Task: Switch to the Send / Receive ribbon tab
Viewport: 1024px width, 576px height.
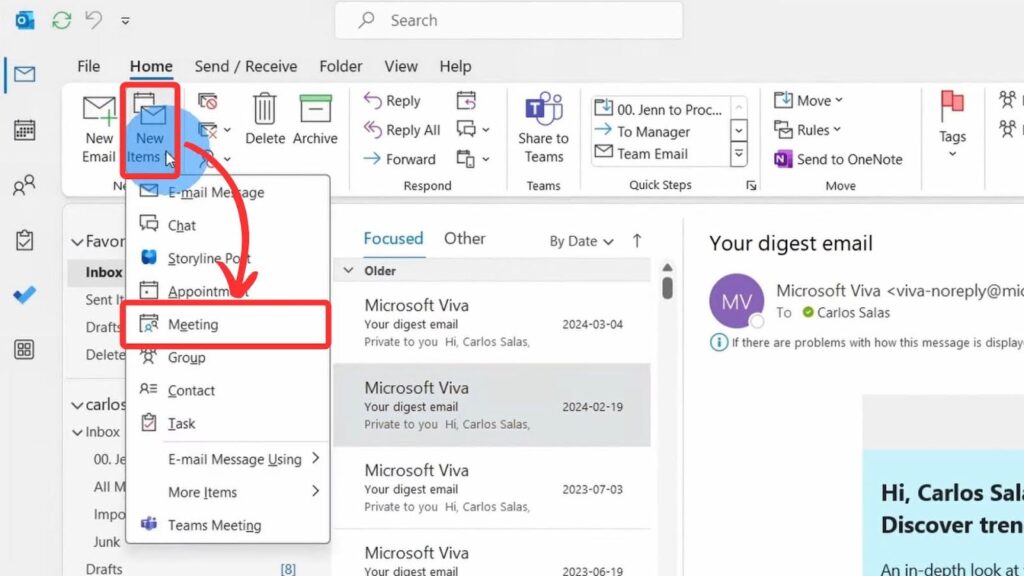Action: [245, 66]
